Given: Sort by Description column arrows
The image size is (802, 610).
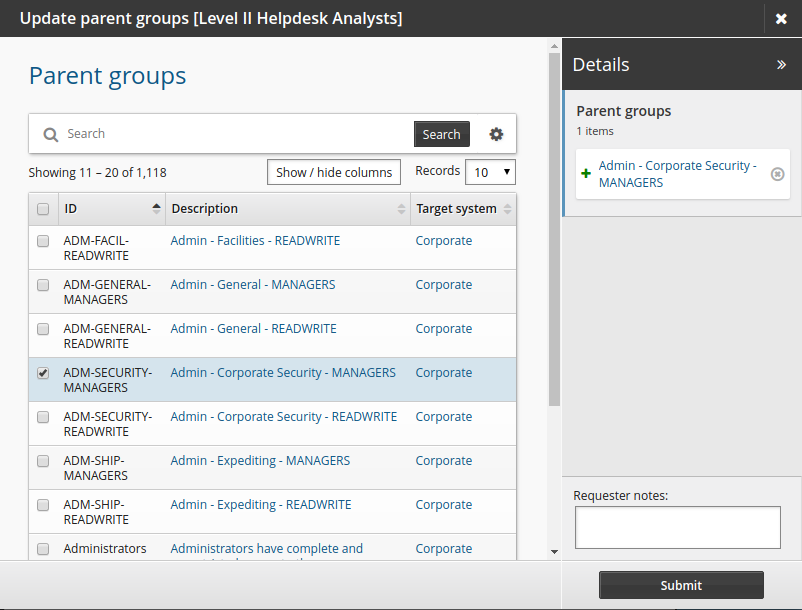Looking at the screenshot, I should pyautogui.click(x=402, y=209).
